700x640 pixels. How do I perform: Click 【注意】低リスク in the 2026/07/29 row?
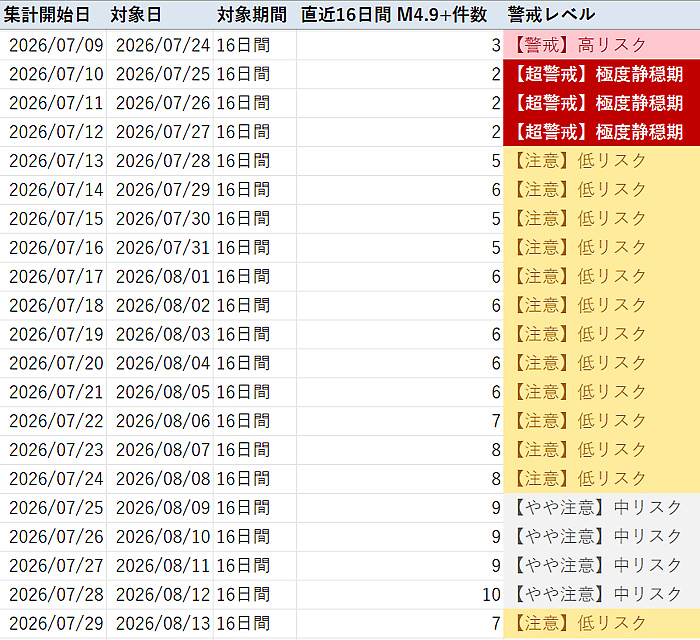[x=601, y=623]
